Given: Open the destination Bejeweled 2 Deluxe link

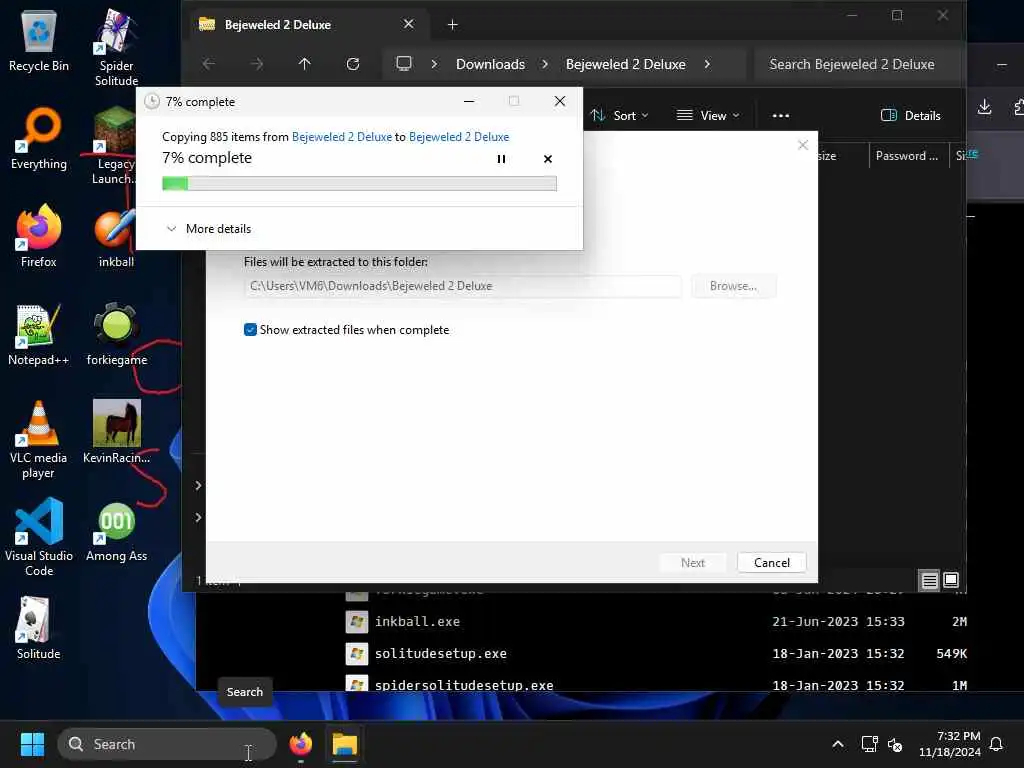Looking at the screenshot, I should coord(458,136).
